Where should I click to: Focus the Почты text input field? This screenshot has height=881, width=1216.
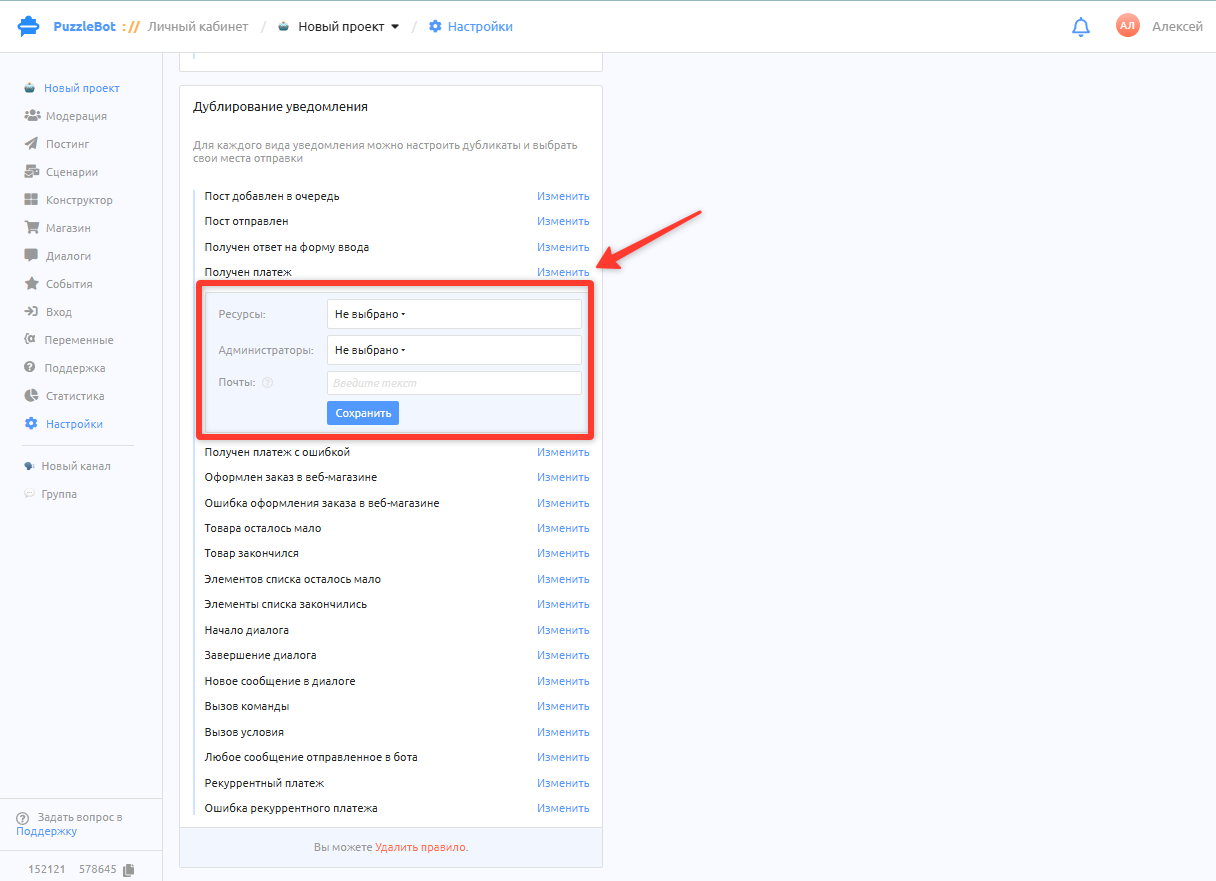click(x=454, y=383)
